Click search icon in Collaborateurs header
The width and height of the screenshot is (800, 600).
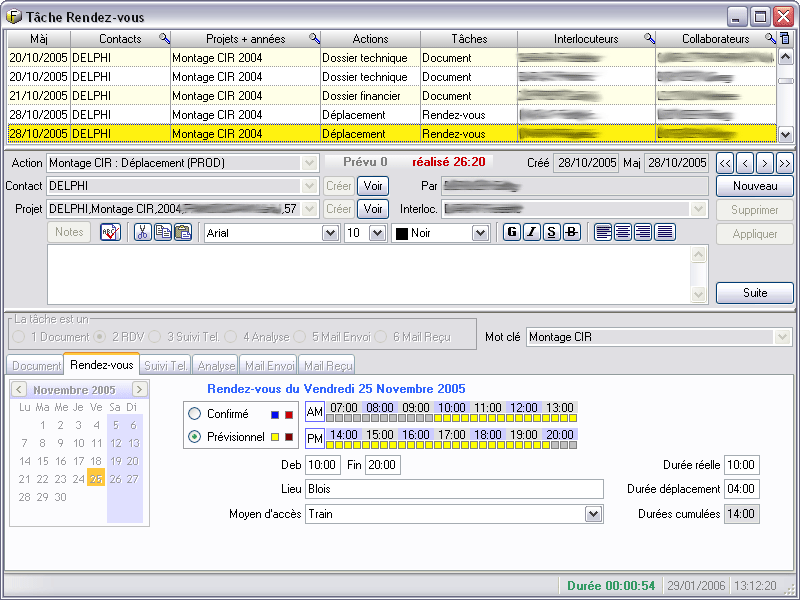(x=770, y=38)
